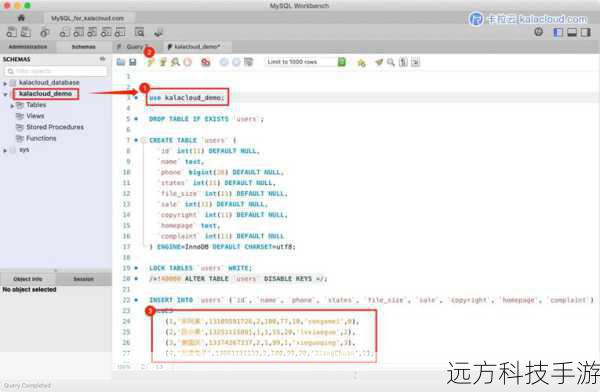This screenshot has width=600, height=392.
Task: Open the Limit to 1000 rows dropdown
Action: (x=305, y=62)
